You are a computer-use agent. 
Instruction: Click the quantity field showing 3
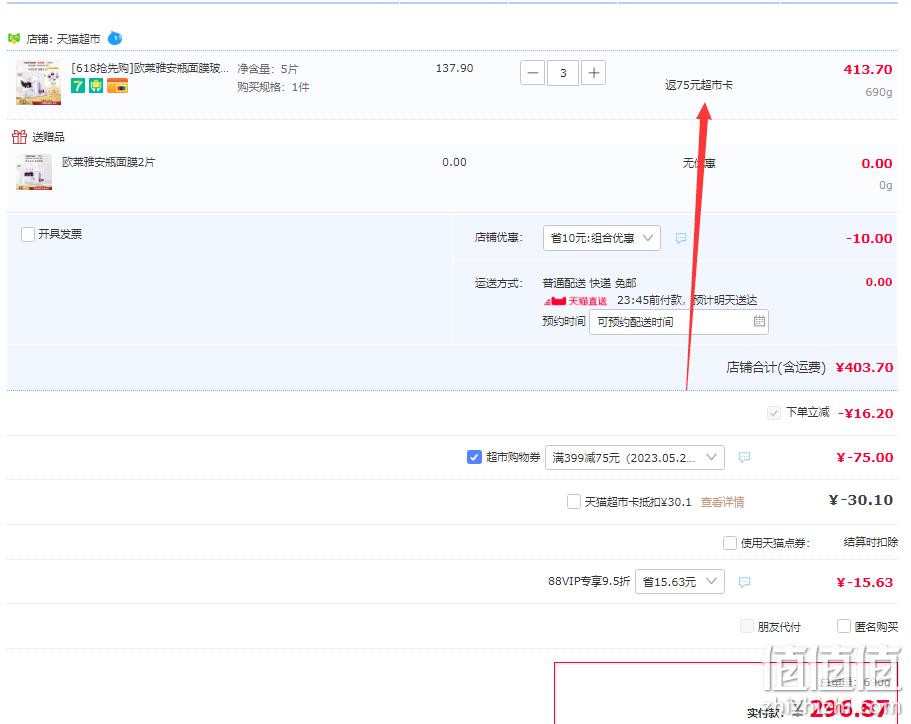coord(563,73)
